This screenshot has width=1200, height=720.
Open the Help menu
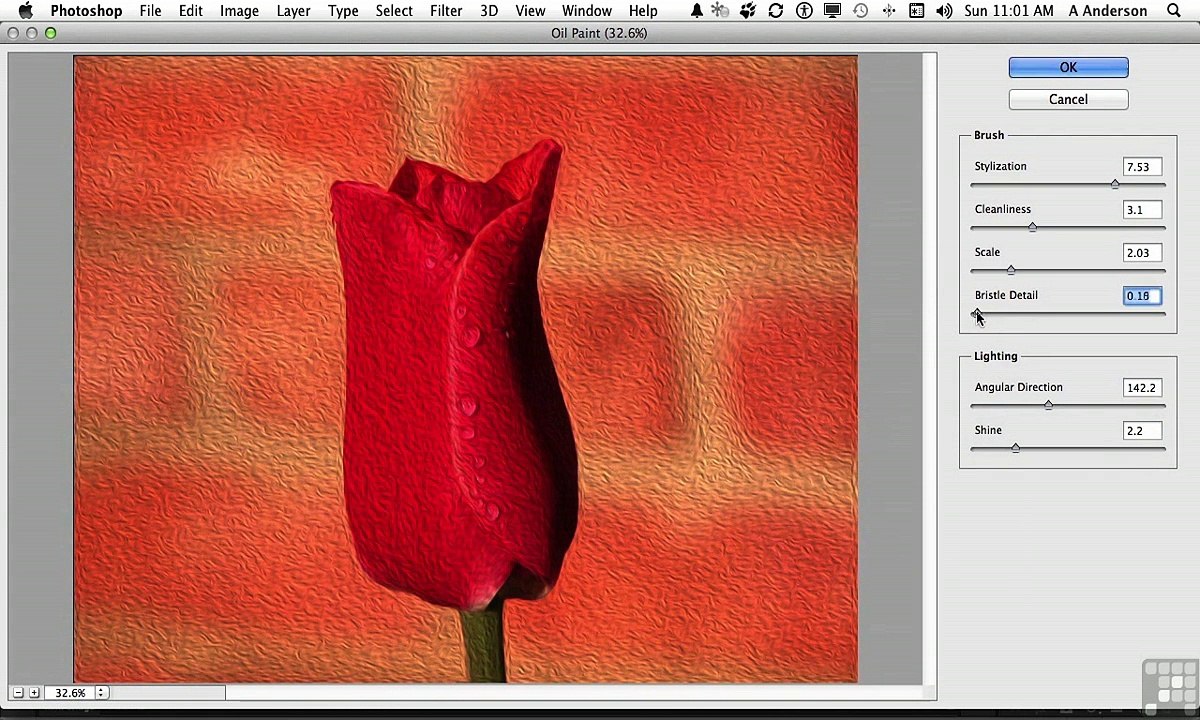(x=643, y=11)
